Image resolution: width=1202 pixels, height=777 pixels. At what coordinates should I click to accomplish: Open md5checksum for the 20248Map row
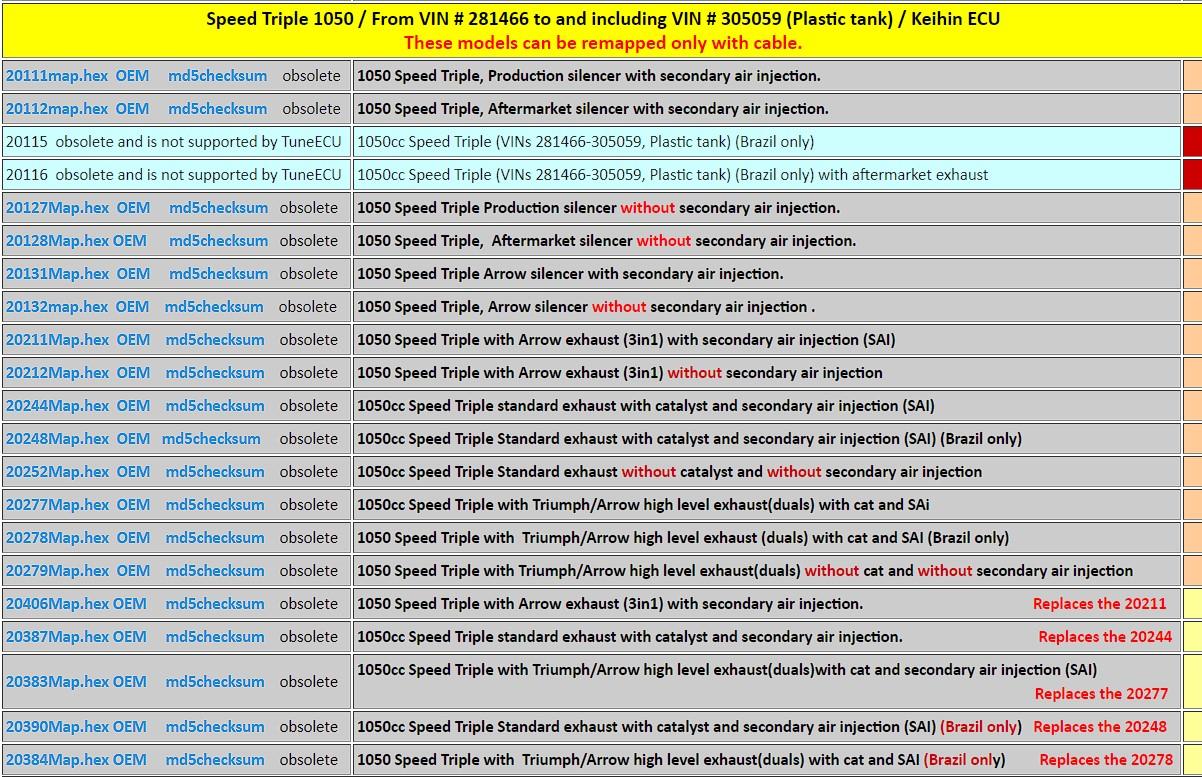(x=211, y=438)
